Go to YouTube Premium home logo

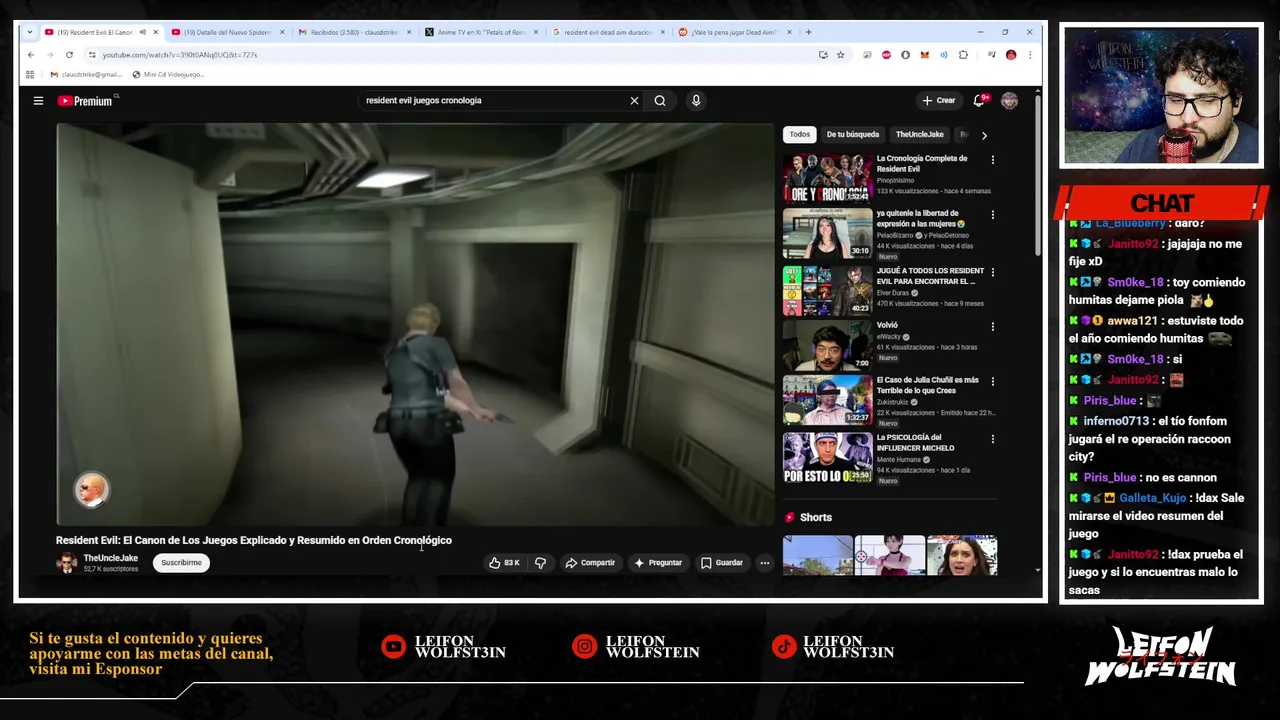[85, 101]
